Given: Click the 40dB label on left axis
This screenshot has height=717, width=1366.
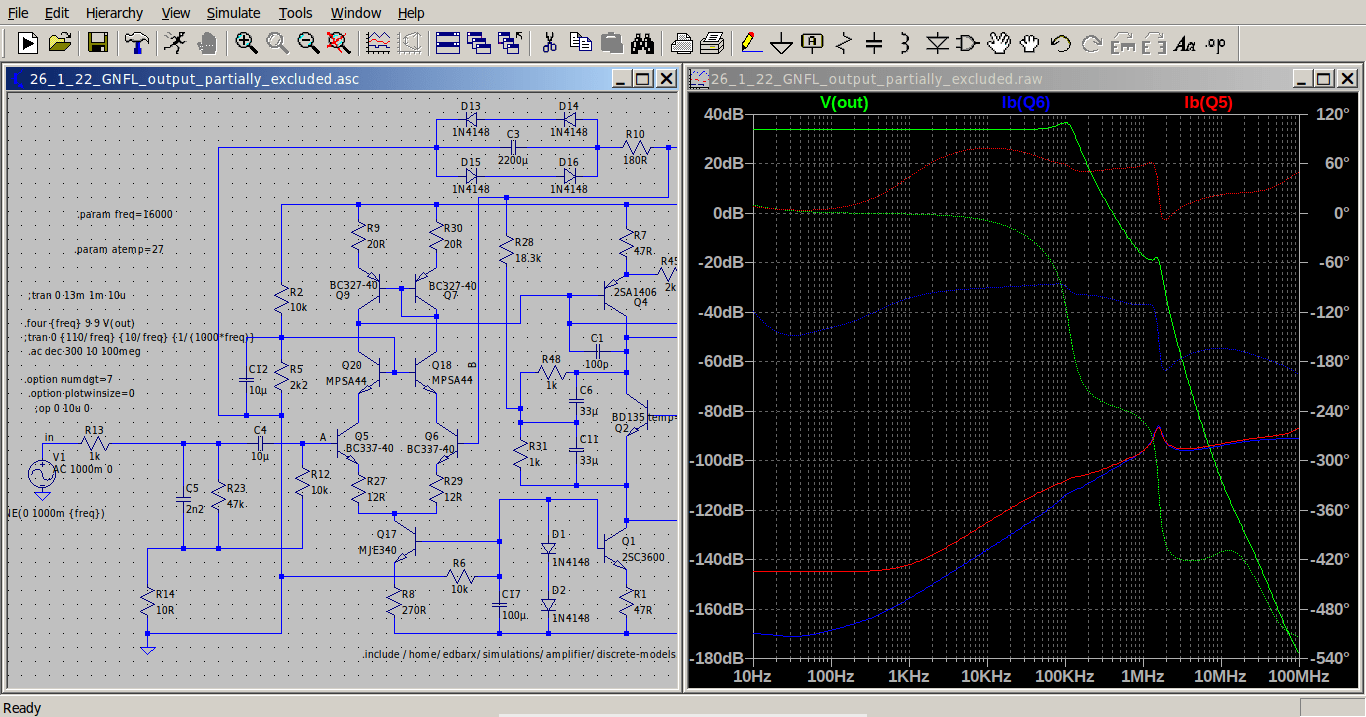Looking at the screenshot, I should [726, 114].
